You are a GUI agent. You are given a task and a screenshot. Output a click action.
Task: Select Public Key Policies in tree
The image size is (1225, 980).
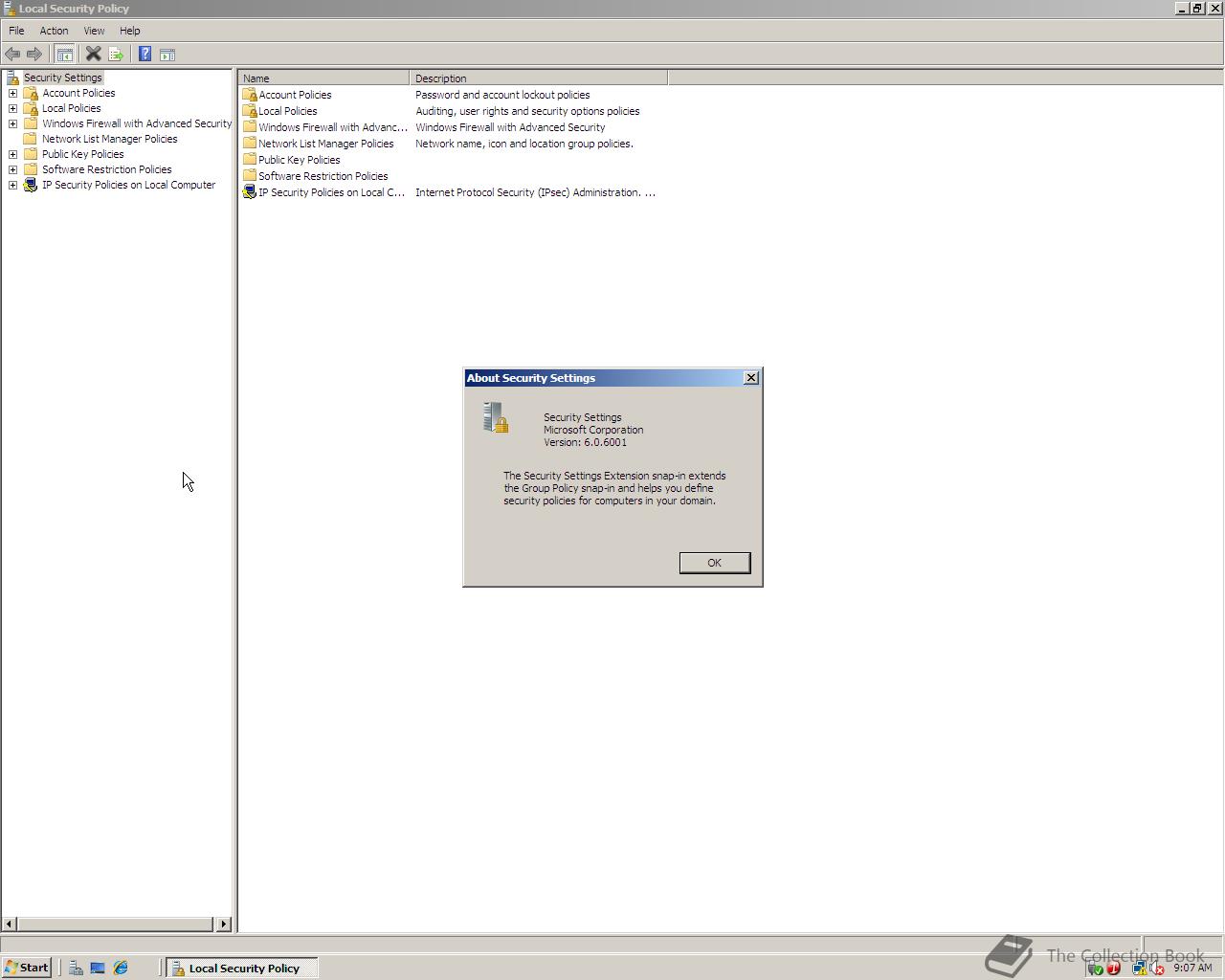tap(83, 154)
